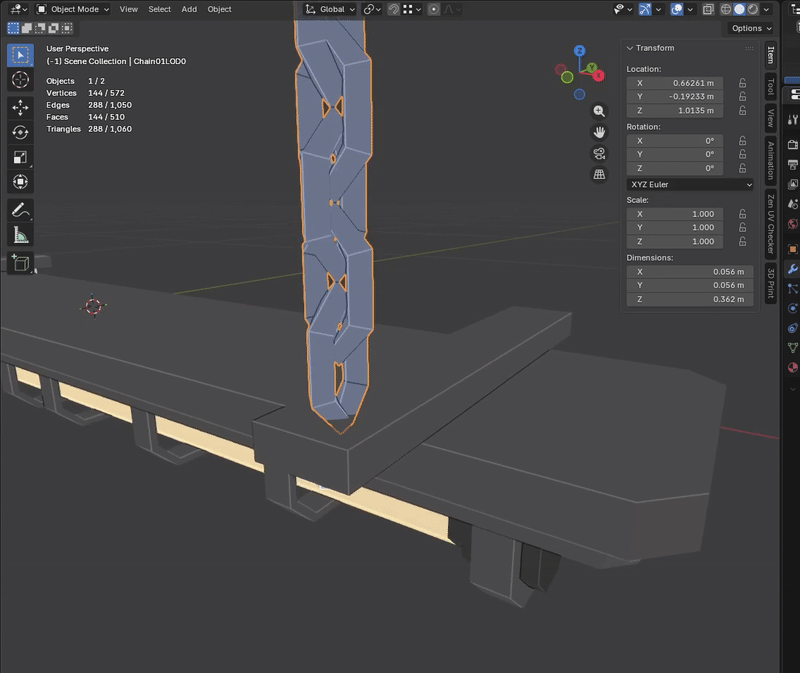Click the Global transform orientation selector
This screenshot has width=800, height=673.
coord(330,9)
